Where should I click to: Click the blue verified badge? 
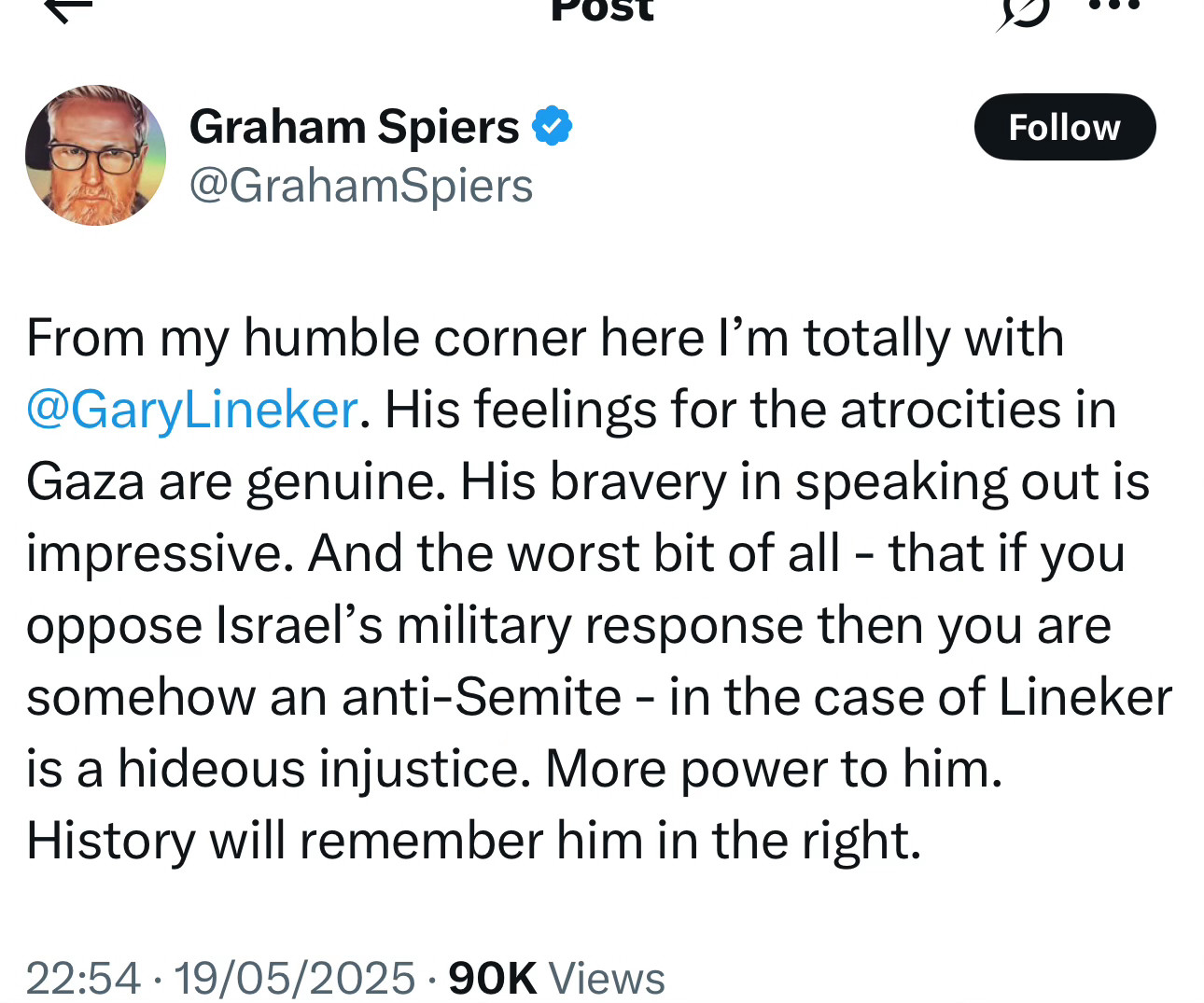pos(553,127)
